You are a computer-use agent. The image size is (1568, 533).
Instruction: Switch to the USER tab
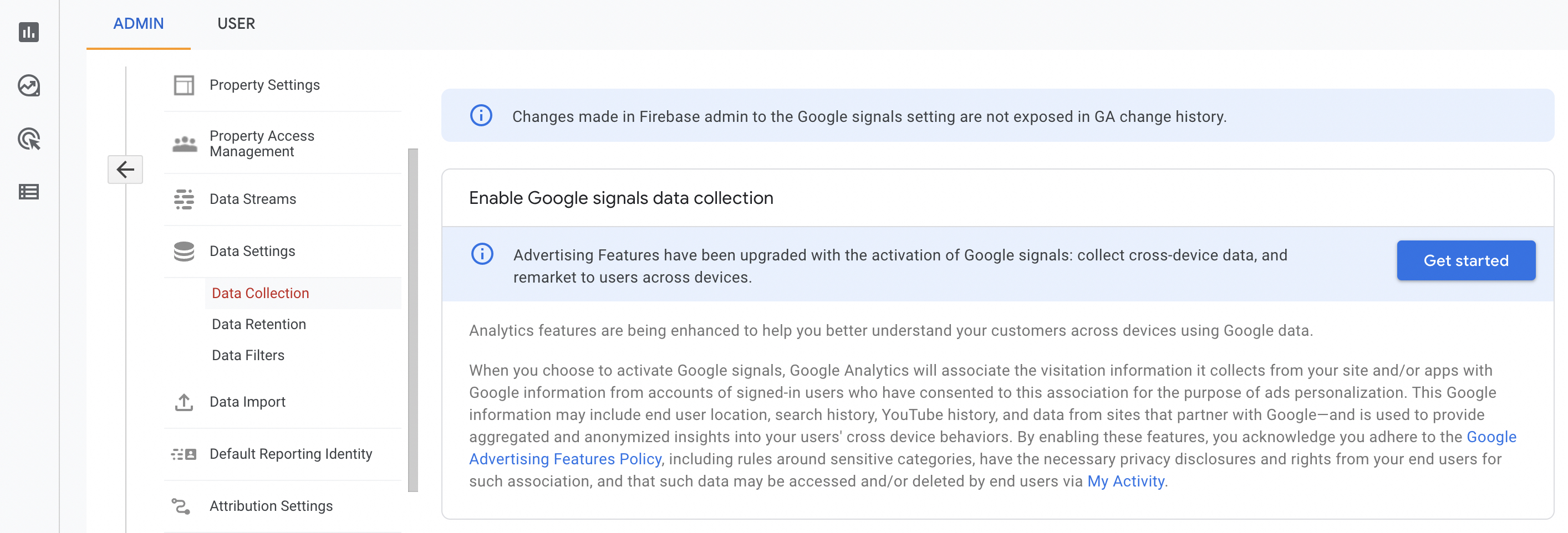236,24
